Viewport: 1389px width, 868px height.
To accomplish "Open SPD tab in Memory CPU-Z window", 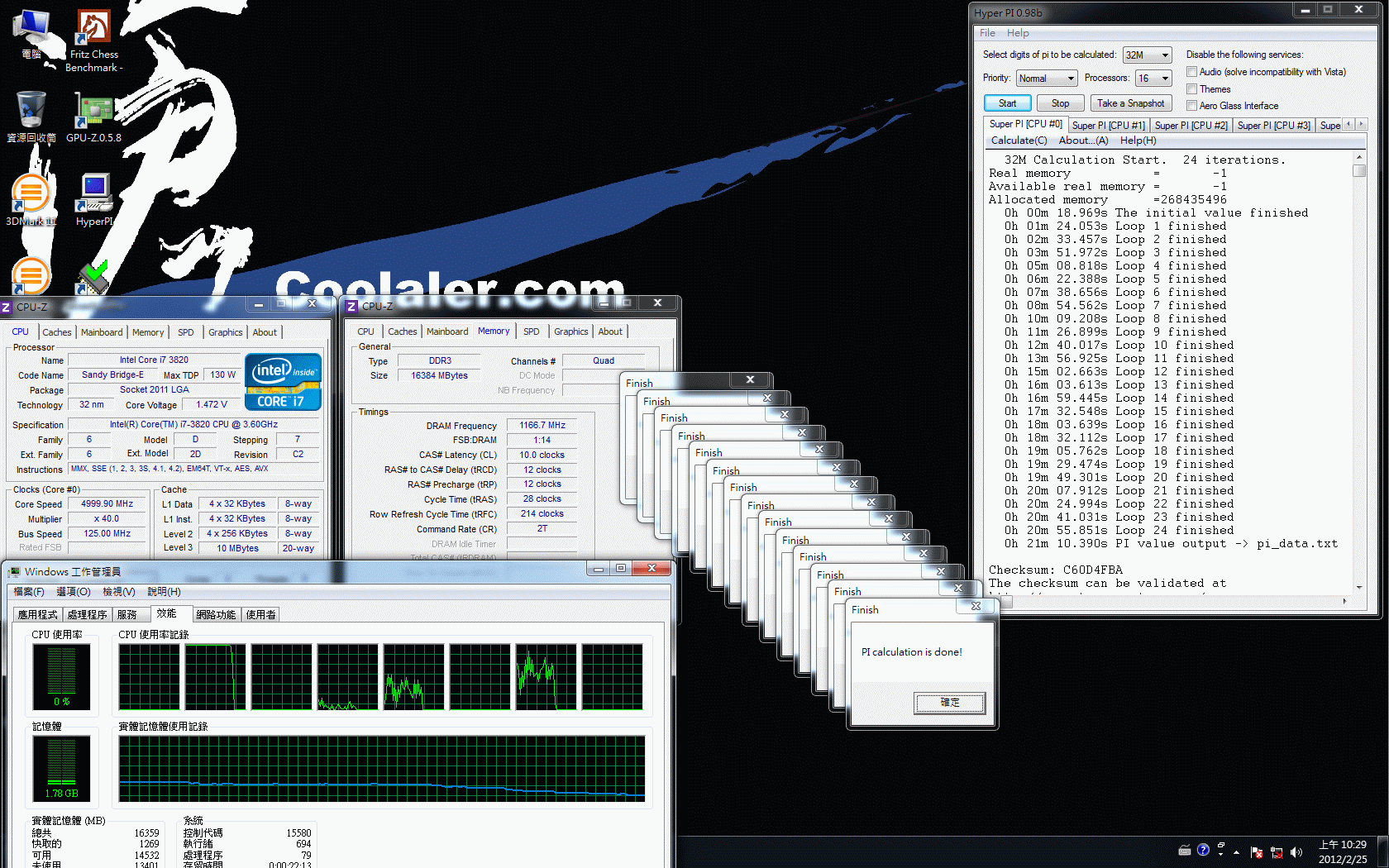I will pyautogui.click(x=531, y=331).
